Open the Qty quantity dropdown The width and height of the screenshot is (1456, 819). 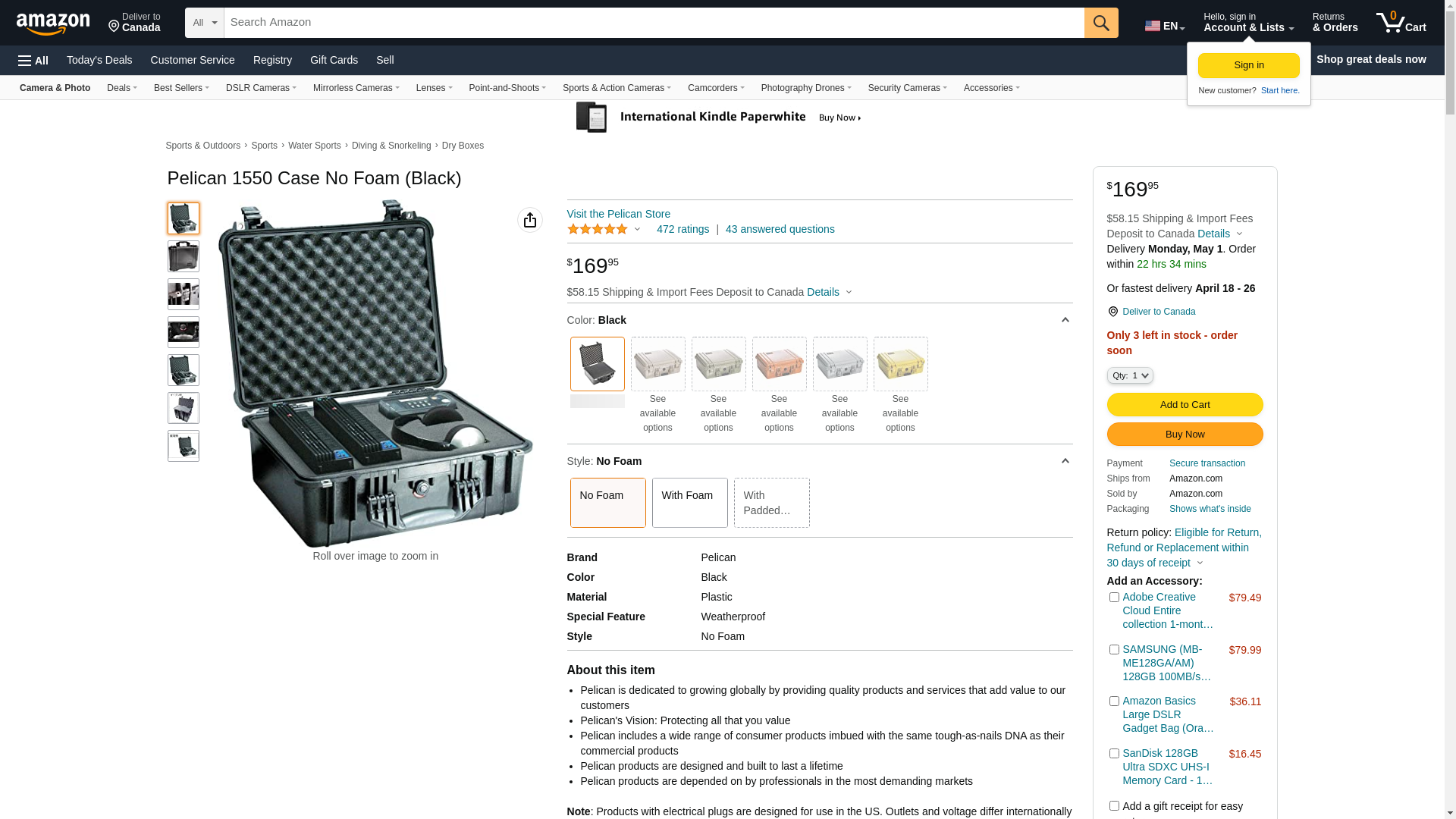point(1130,375)
